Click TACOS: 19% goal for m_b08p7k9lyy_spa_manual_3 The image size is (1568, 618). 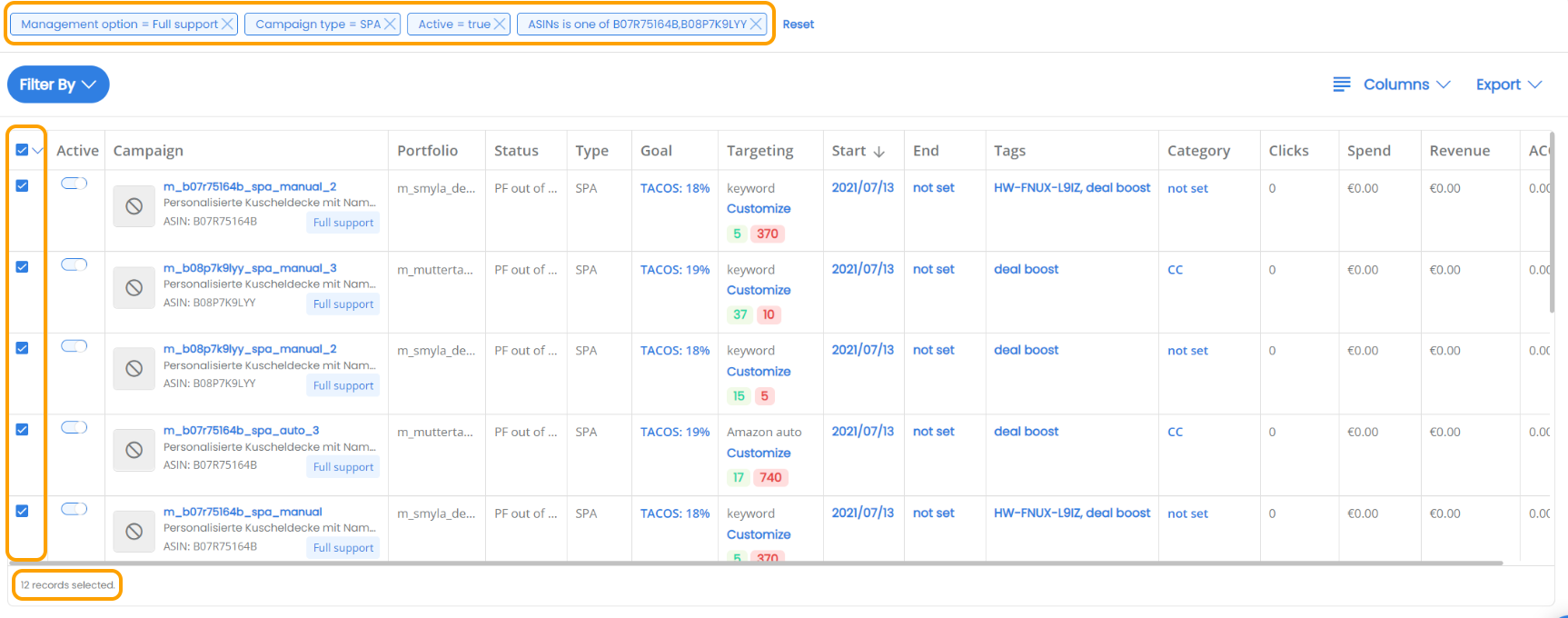pos(675,270)
